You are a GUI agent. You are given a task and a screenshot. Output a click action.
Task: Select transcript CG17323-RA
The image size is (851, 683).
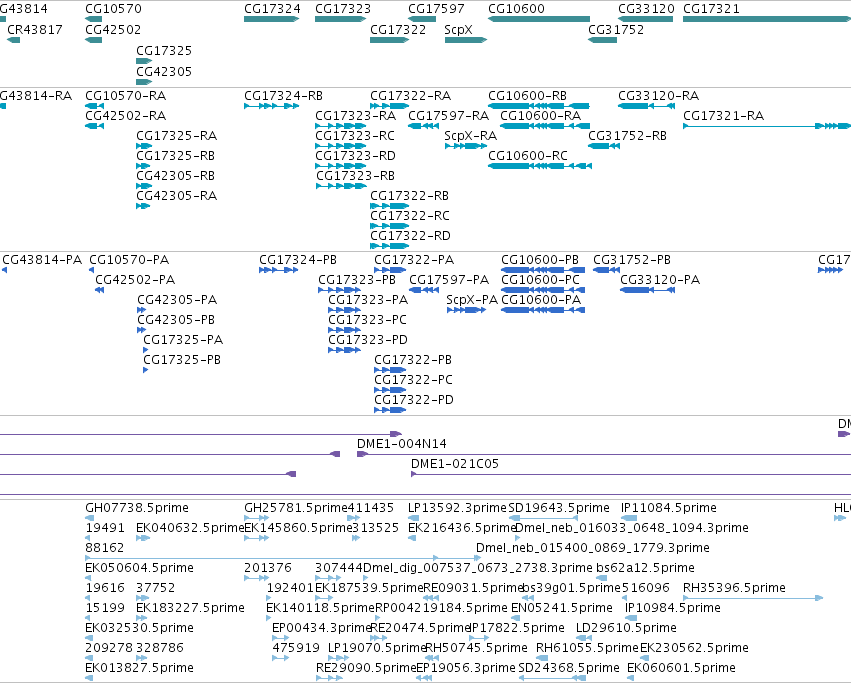341,126
